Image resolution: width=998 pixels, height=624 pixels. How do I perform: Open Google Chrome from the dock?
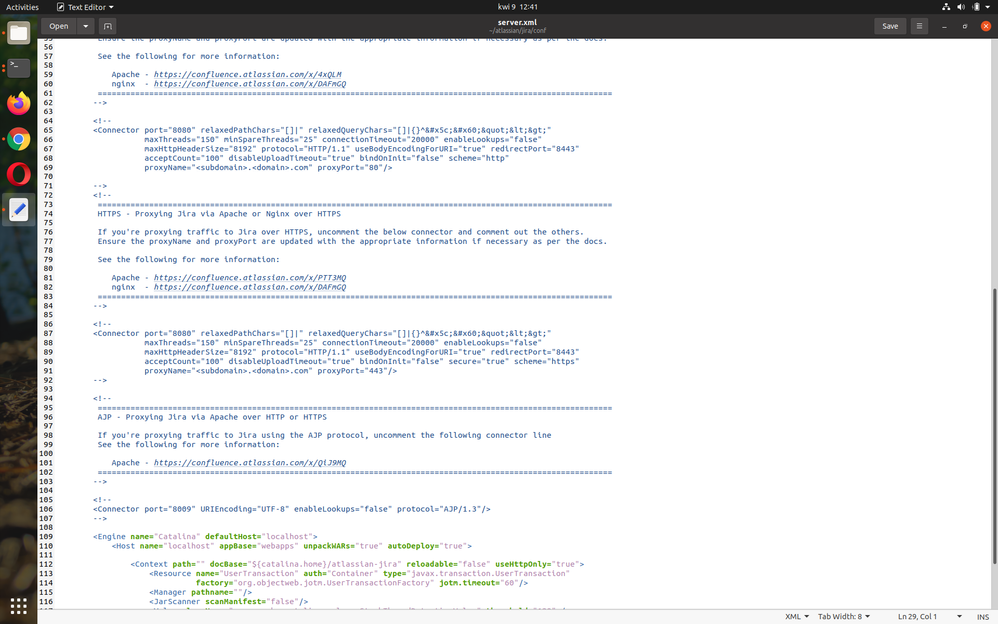coord(18,138)
